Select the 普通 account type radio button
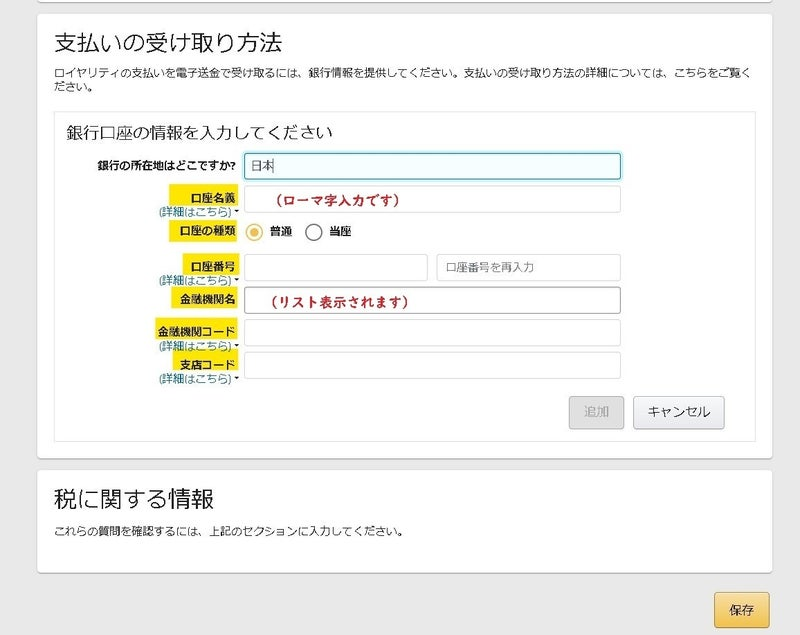This screenshot has width=800, height=635. 254,232
